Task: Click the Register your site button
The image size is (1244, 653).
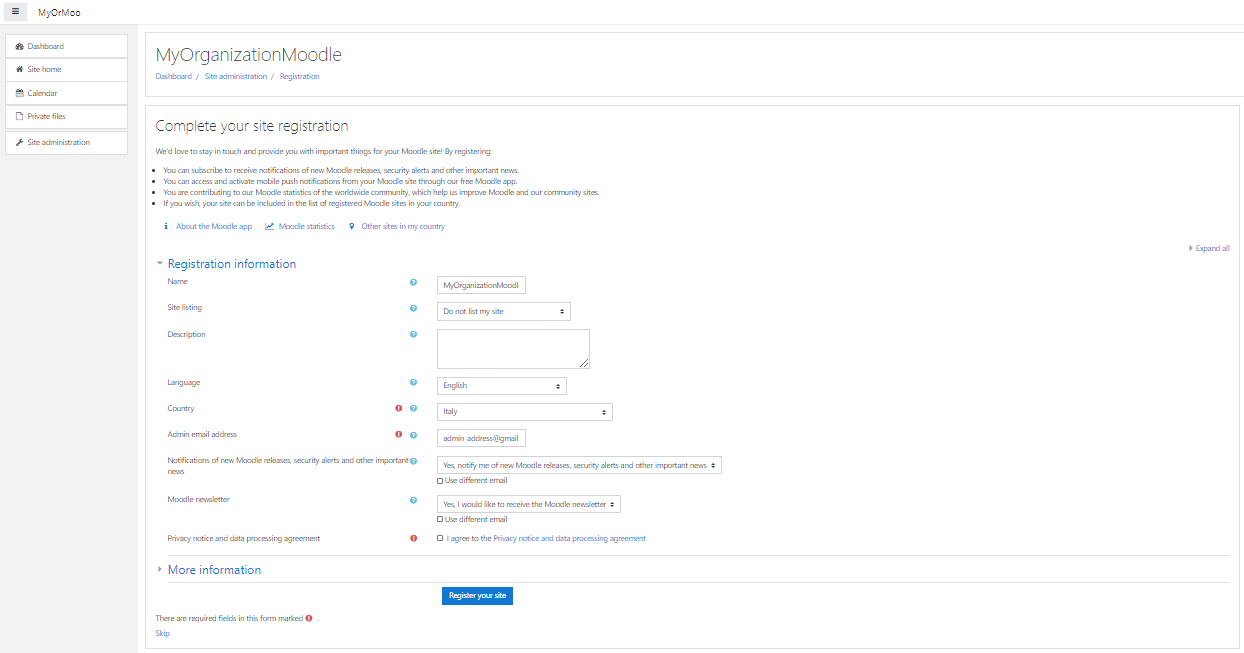Action: [477, 596]
